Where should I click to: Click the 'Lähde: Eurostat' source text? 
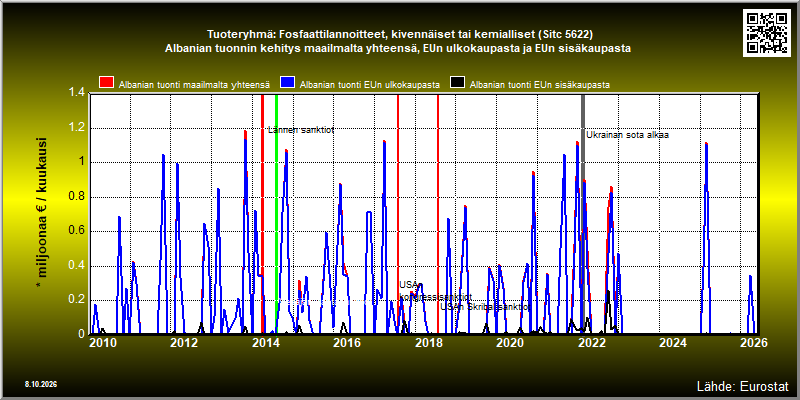click(743, 385)
